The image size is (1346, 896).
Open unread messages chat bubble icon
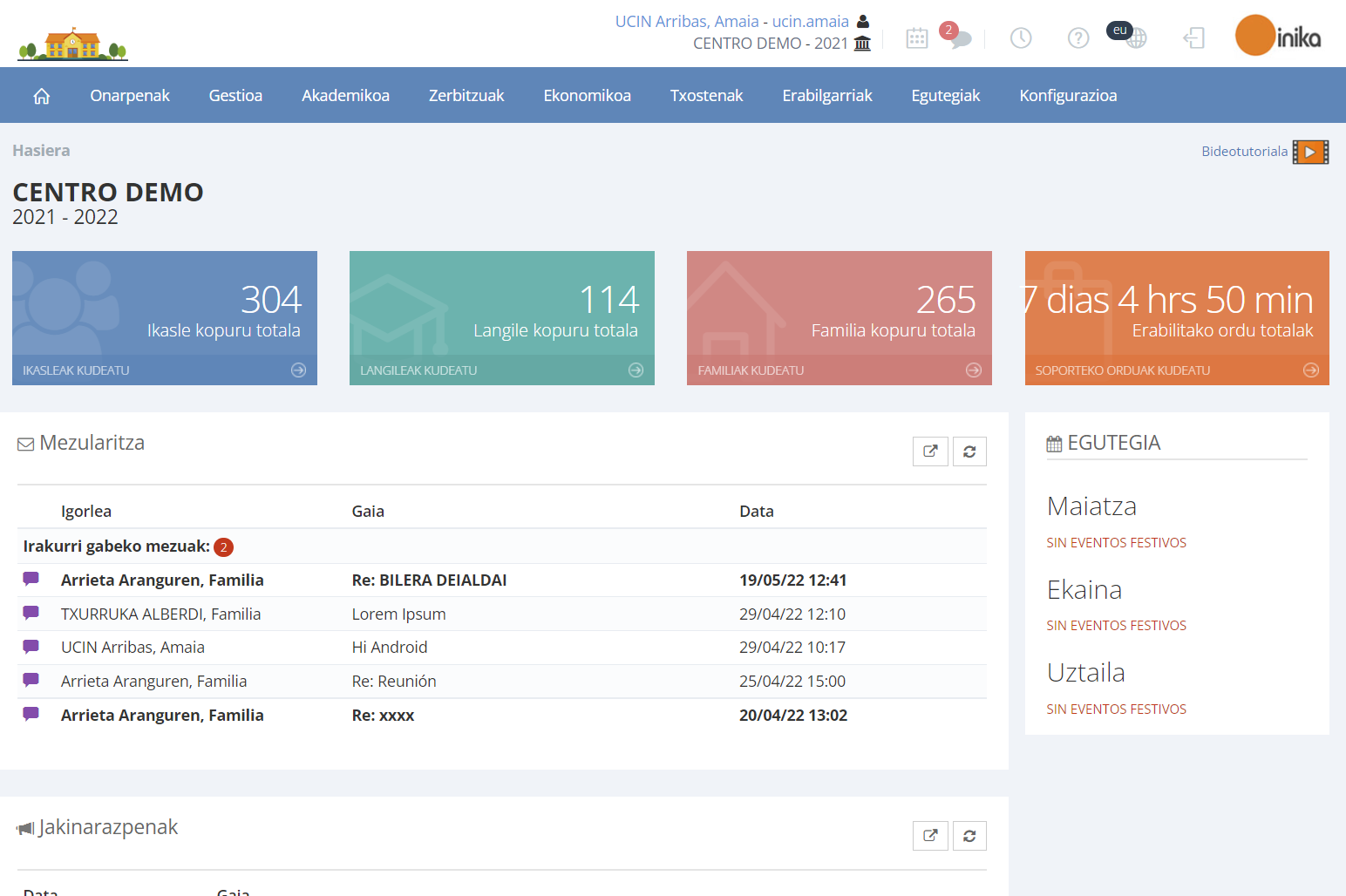tap(960, 39)
